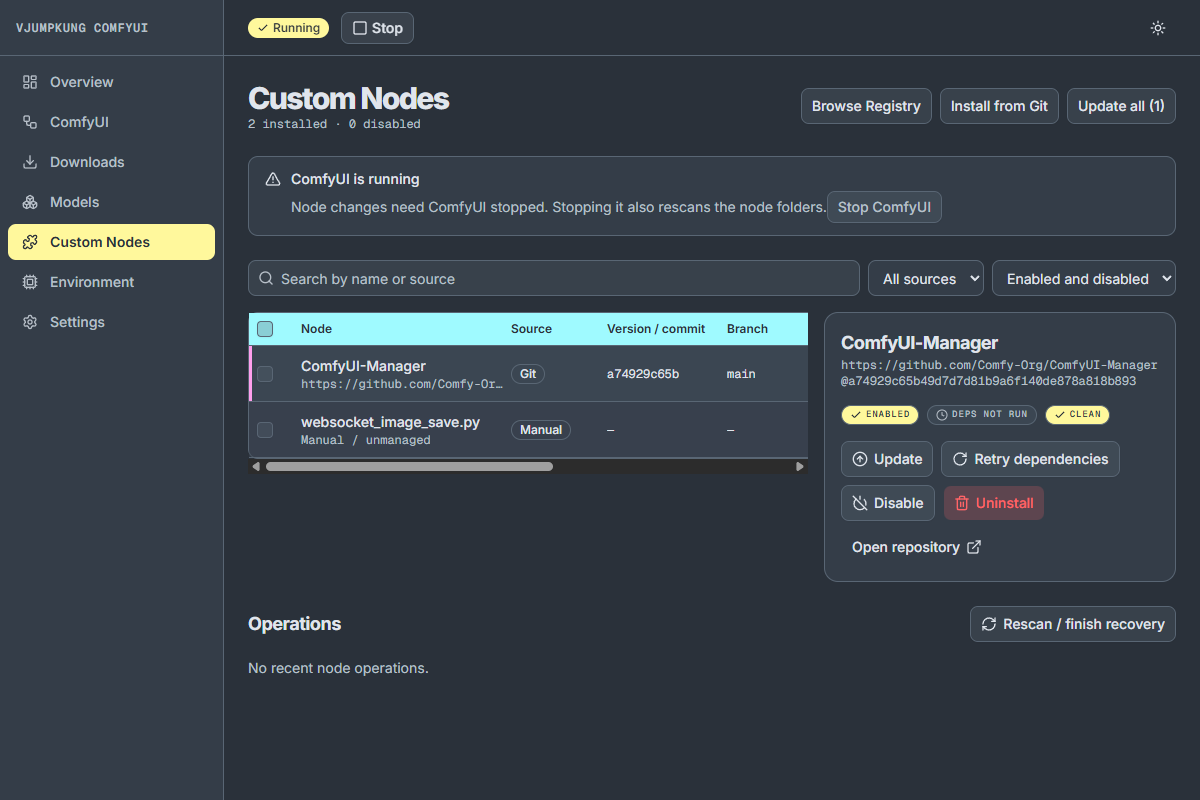Go to ComfyUI section in sidebar
Viewport: 1200px width, 800px height.
tap(111, 122)
